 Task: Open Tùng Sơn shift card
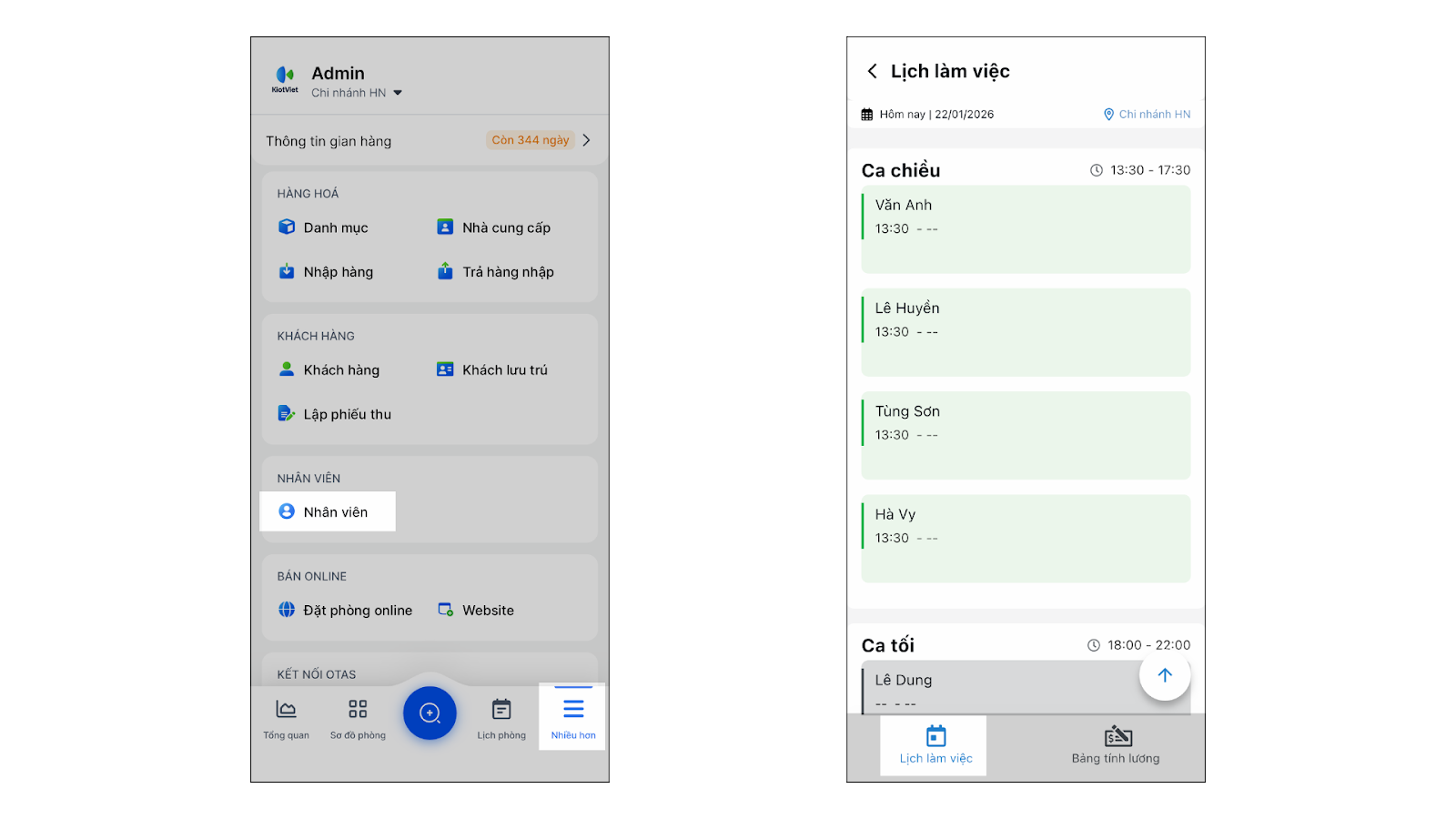point(1026,435)
